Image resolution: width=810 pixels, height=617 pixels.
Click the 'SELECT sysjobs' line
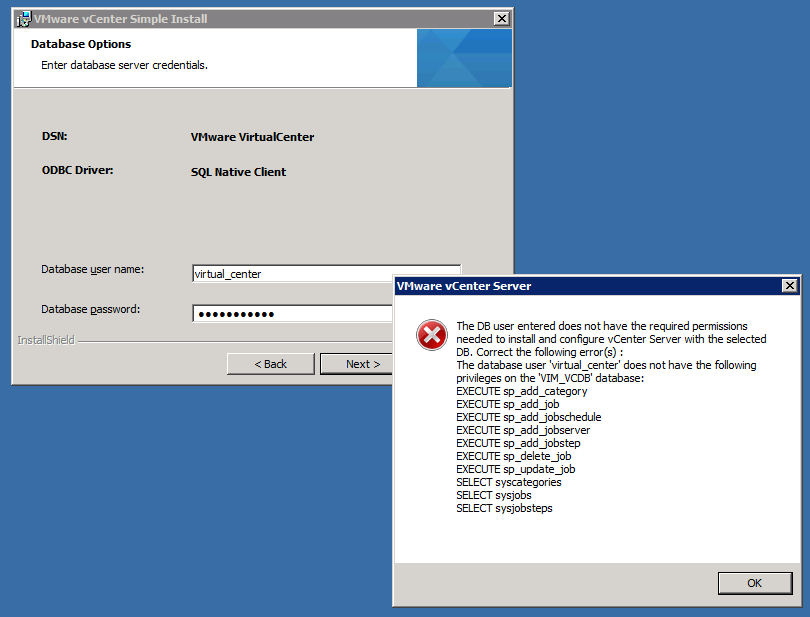pyautogui.click(x=494, y=495)
